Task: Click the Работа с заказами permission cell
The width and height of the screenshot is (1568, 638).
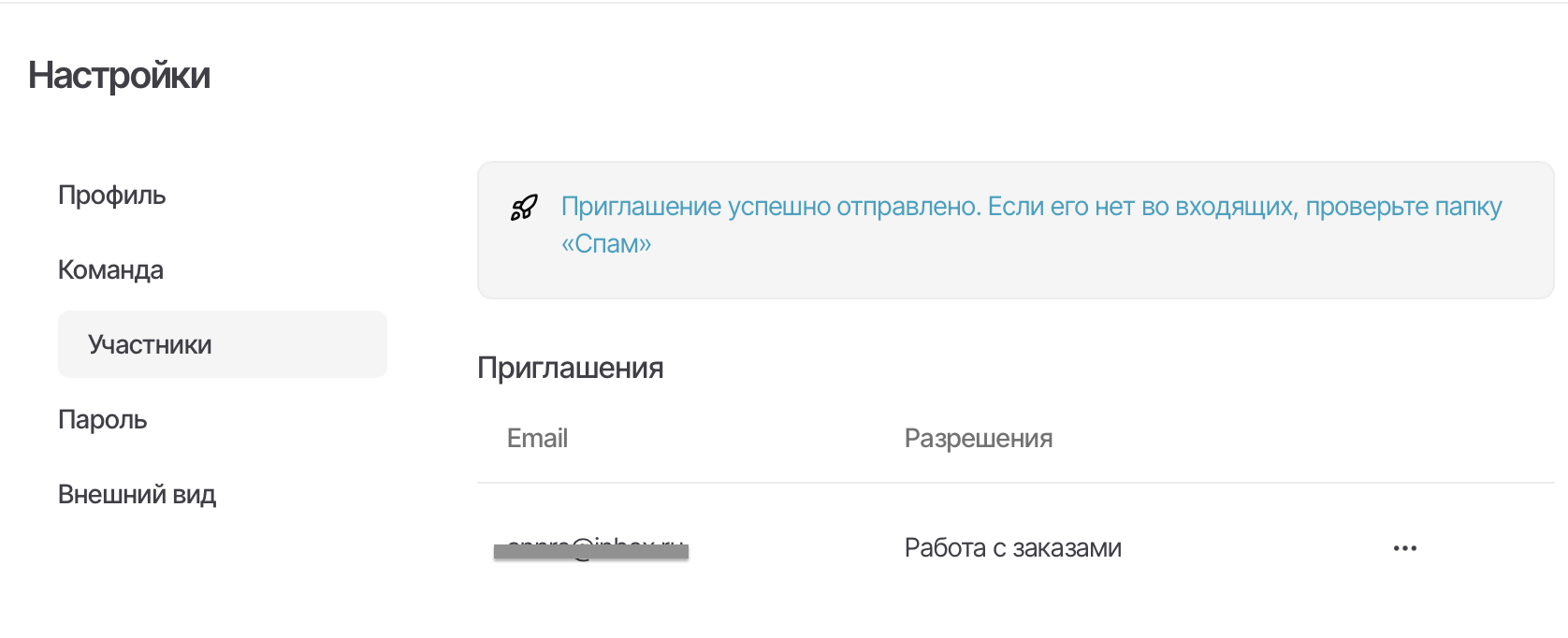Action: pos(1012,548)
